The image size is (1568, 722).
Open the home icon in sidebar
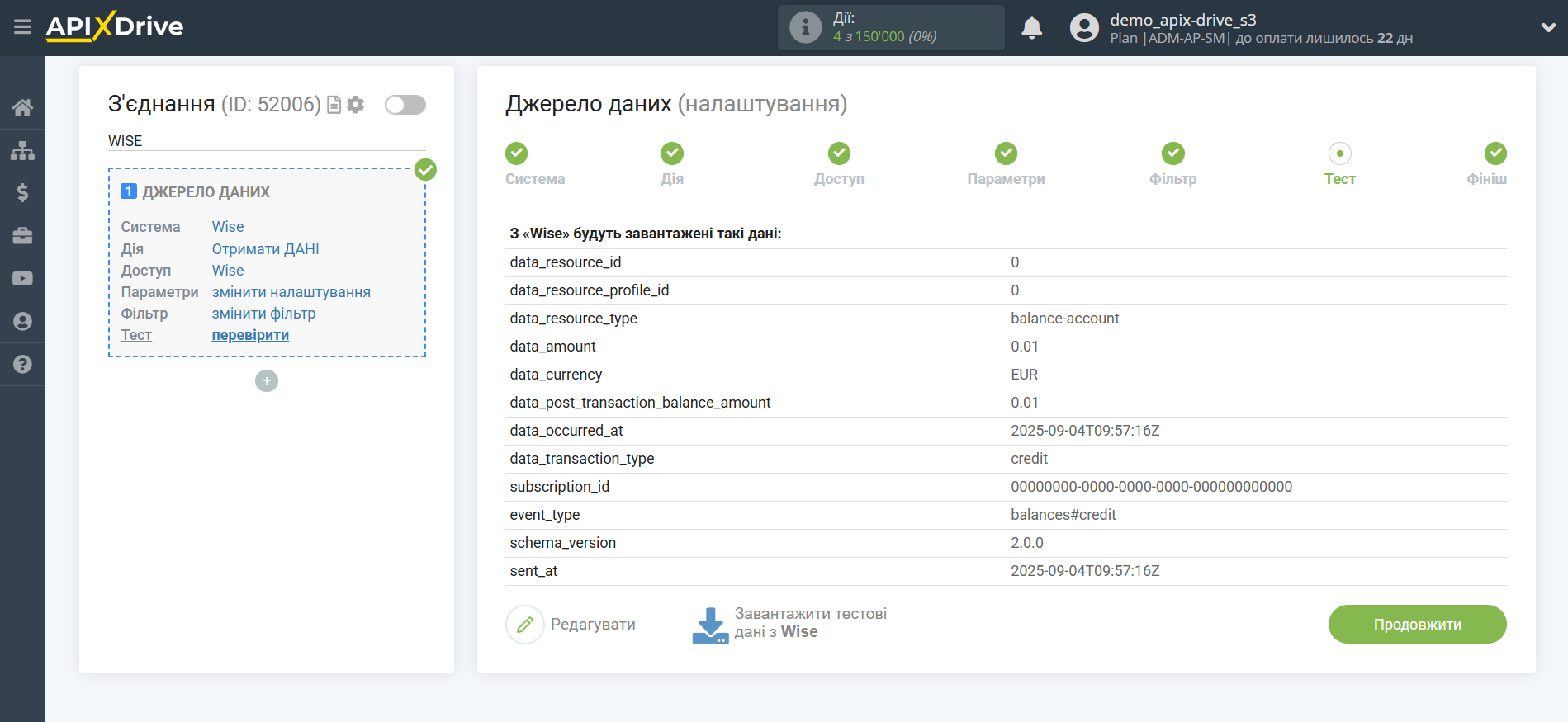coord(22,107)
